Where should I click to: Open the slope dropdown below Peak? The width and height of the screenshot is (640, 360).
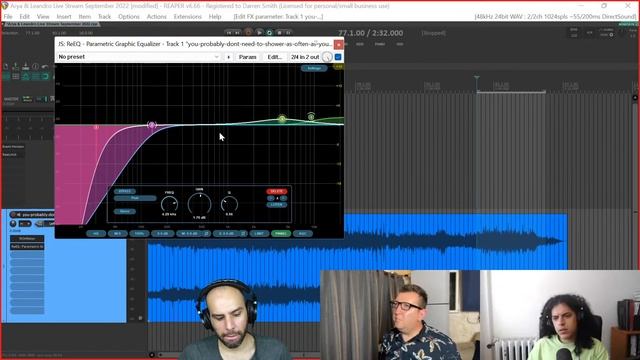tap(124, 211)
